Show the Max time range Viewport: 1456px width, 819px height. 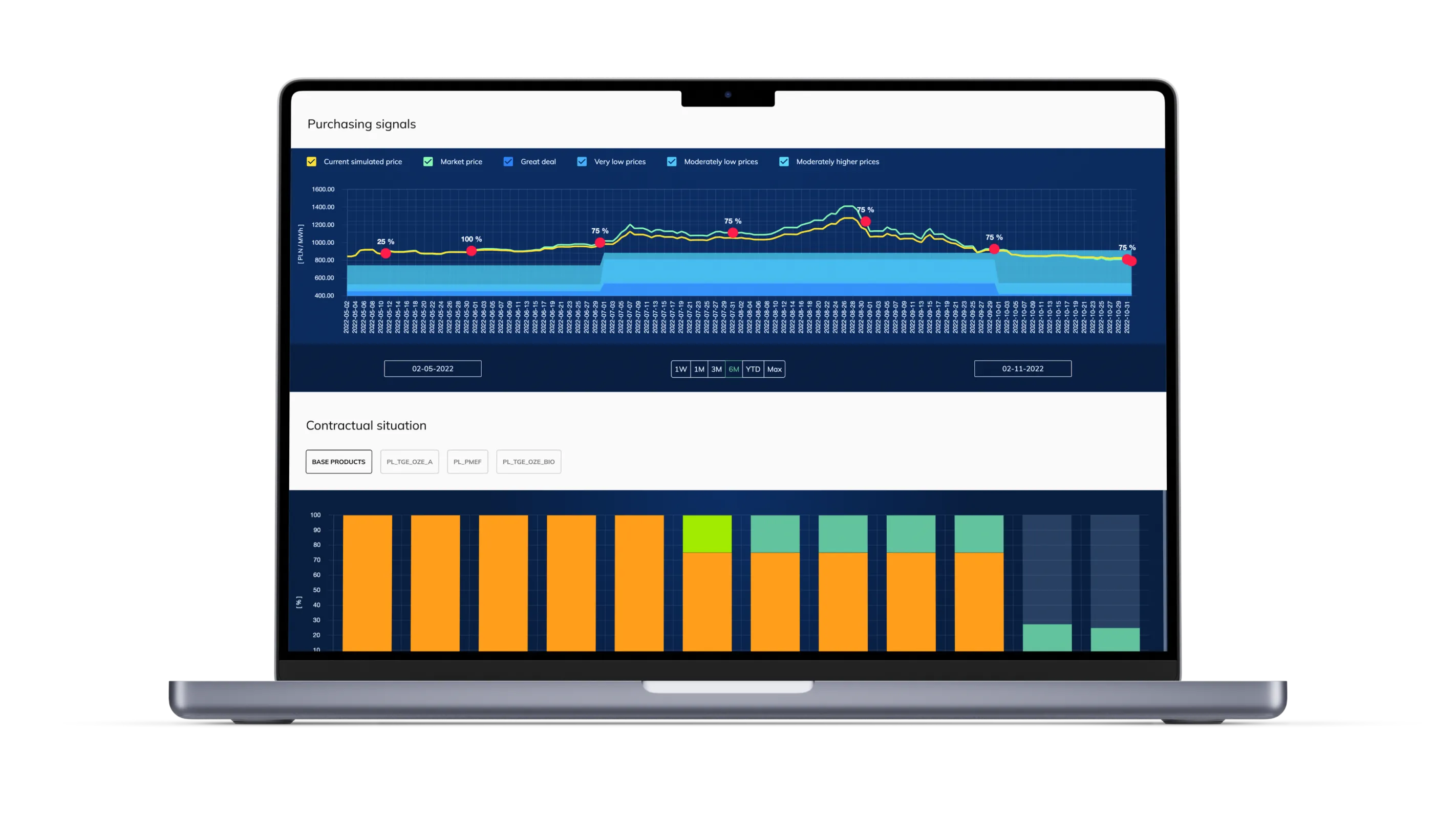[775, 369]
